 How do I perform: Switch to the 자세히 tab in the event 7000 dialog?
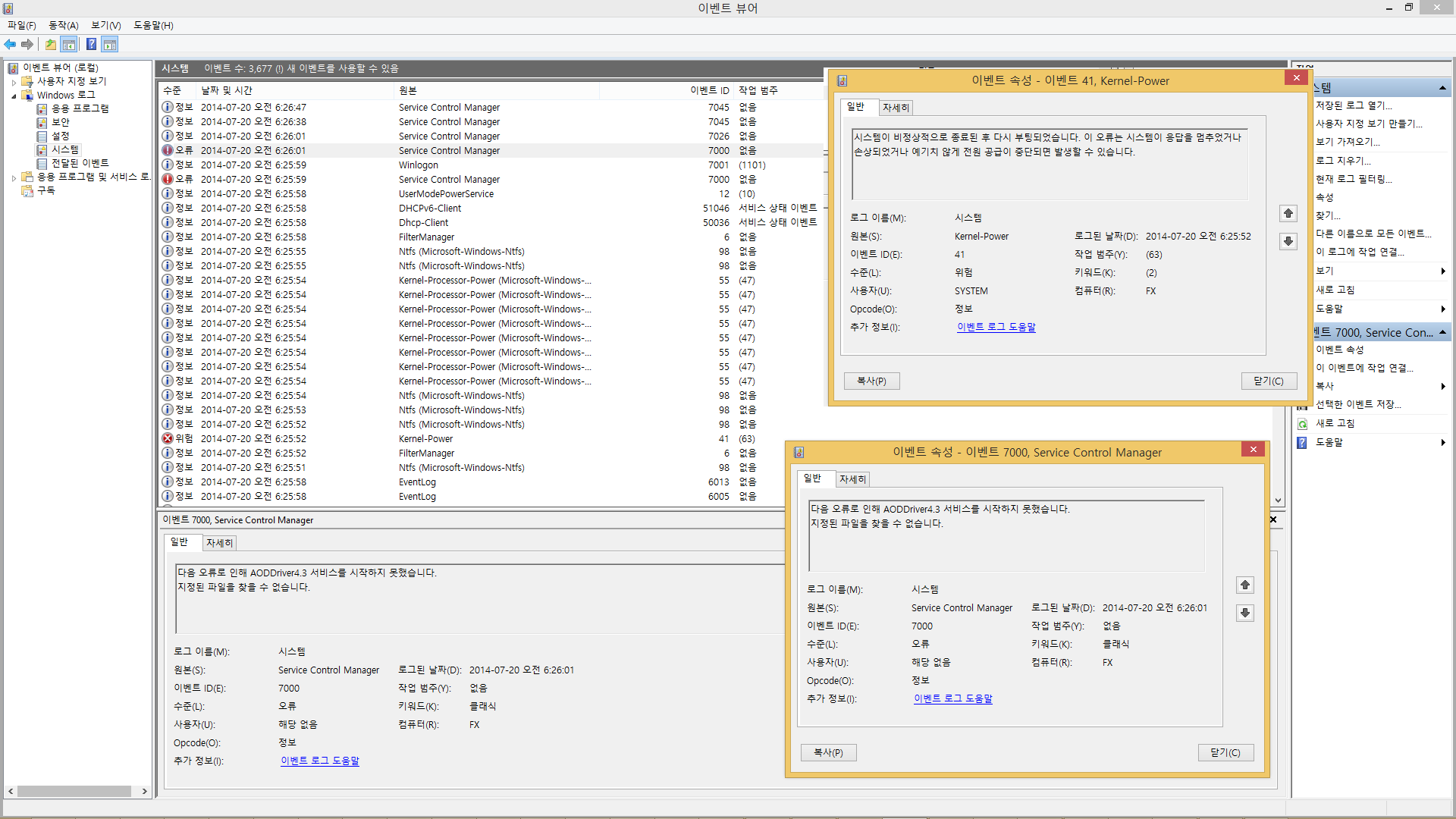tap(852, 479)
